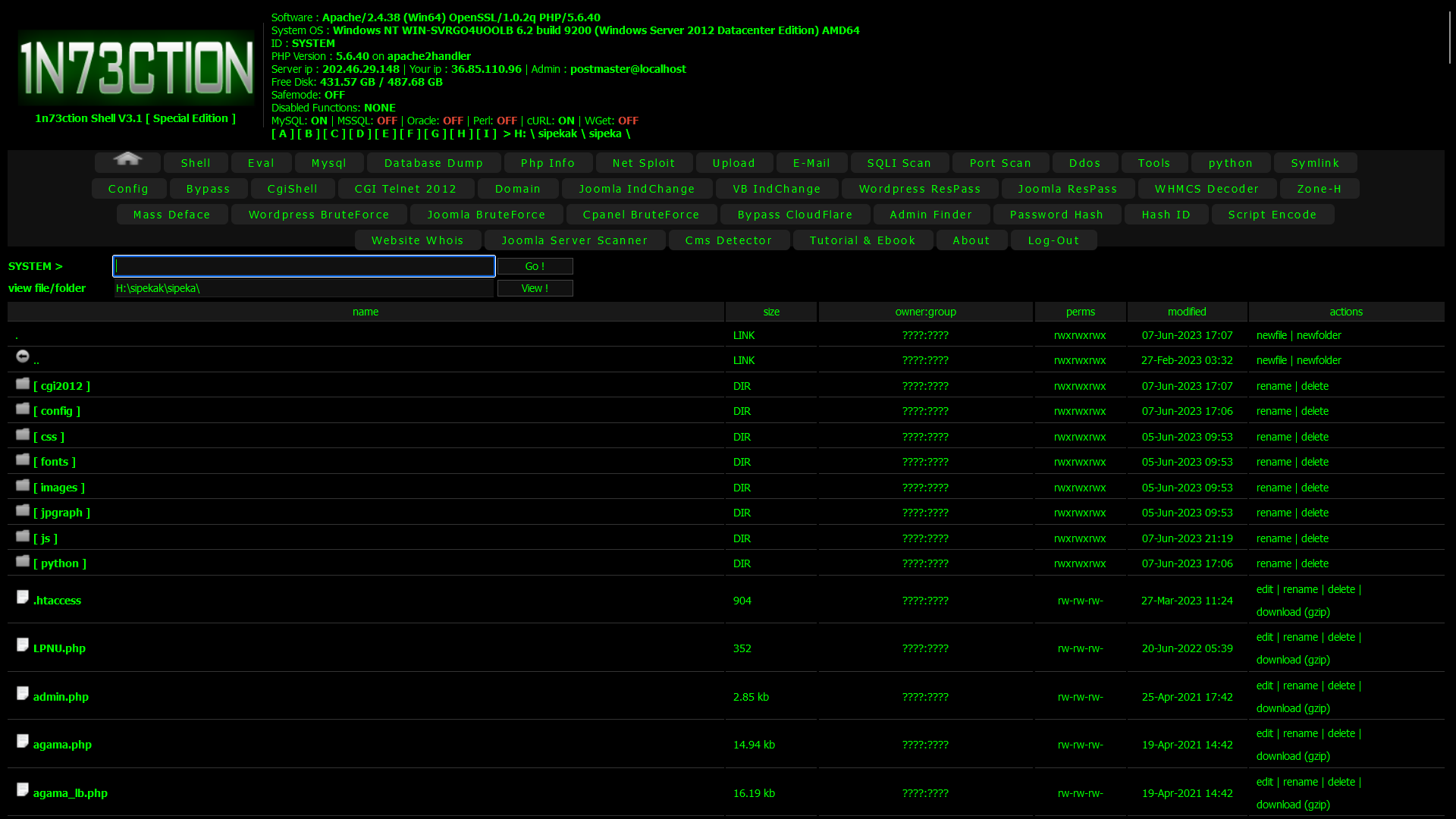Open the agama_lb.php file link
Viewport: 1456px width, 819px height.
tap(71, 793)
